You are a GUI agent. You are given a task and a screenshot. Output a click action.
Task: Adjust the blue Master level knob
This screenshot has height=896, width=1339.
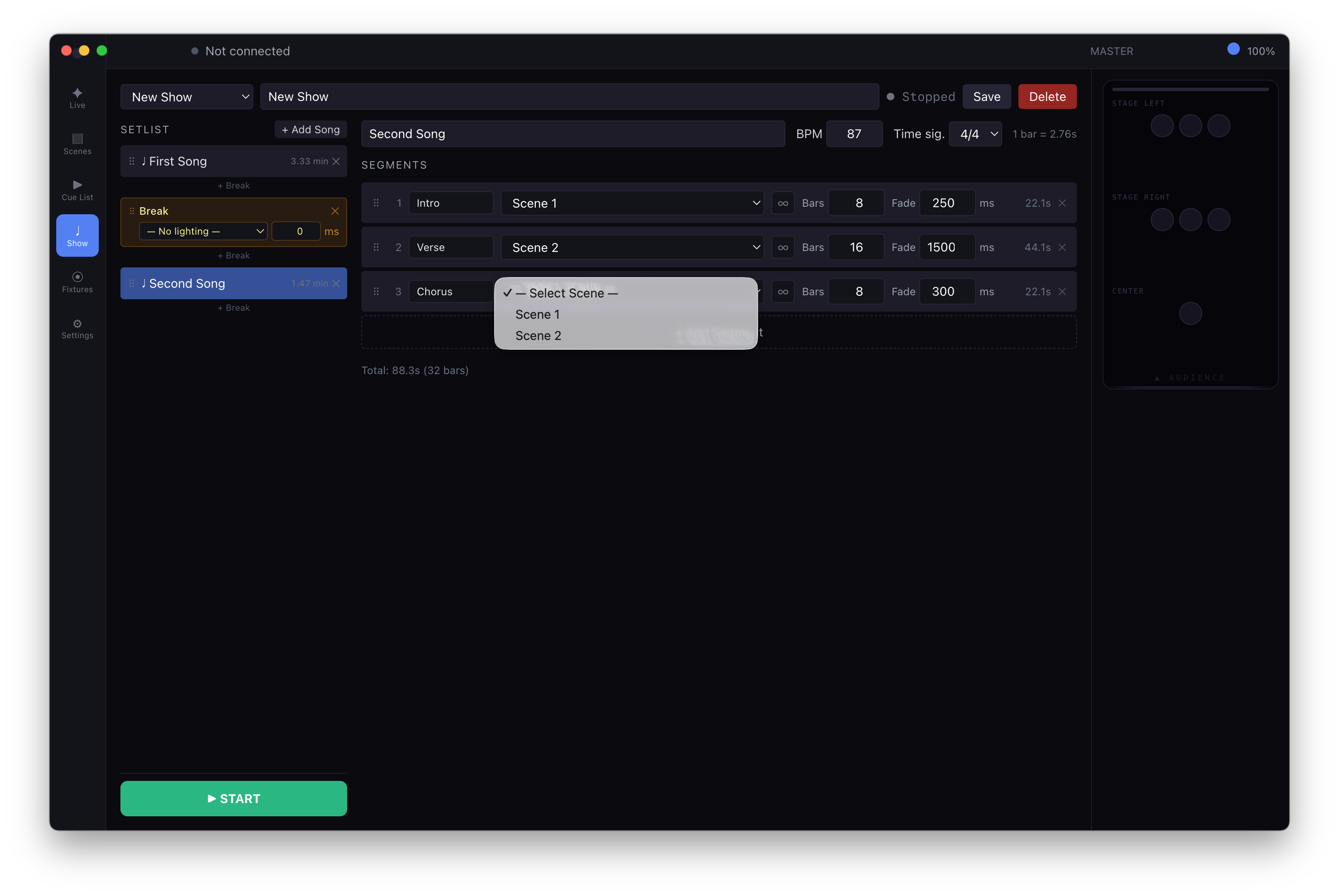(1233, 49)
